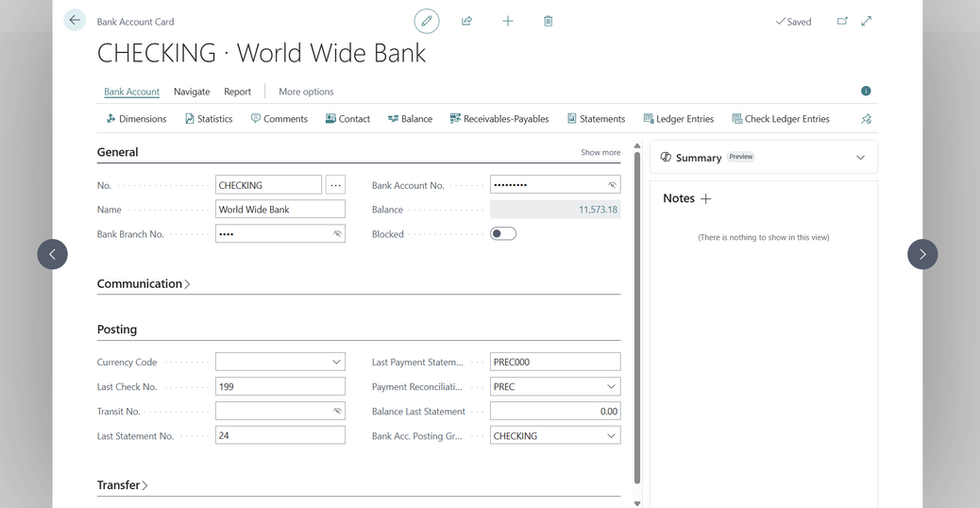Select the Bank Account menu tab
Viewport: 980px width, 508px height.
(132, 91)
